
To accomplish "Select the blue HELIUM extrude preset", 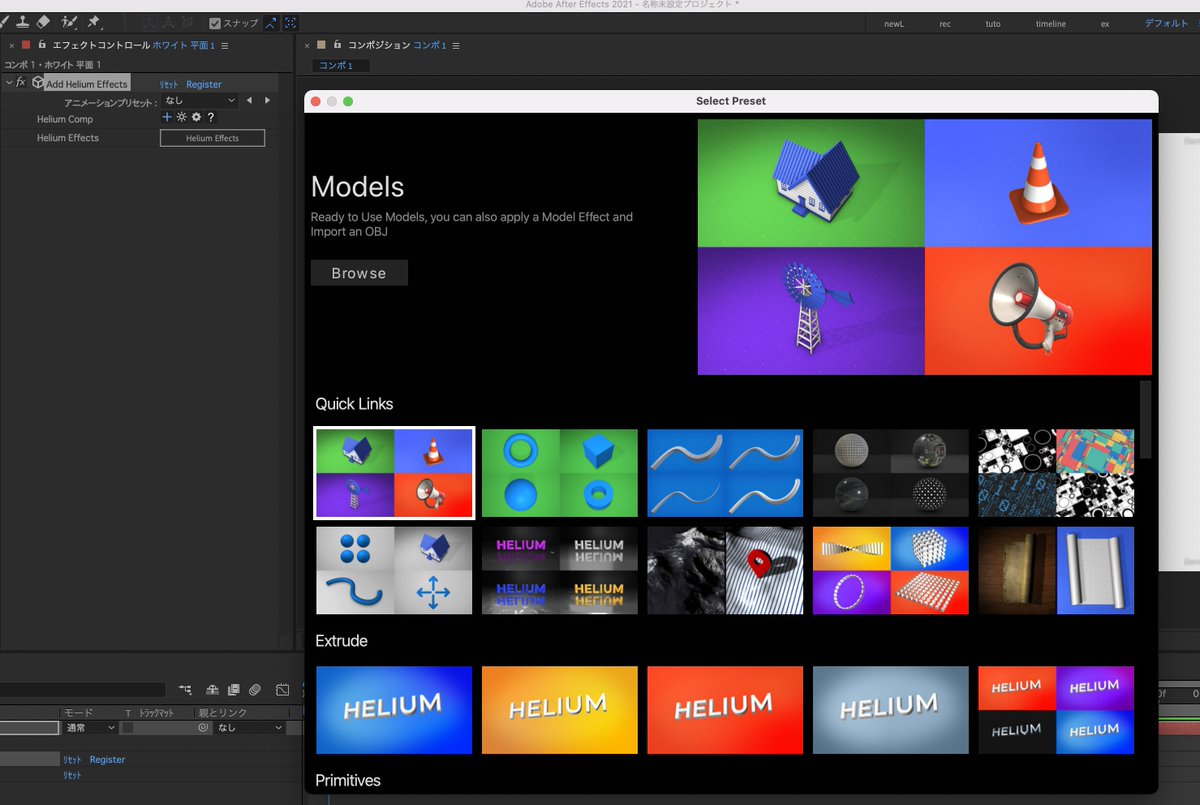I will (x=394, y=710).
